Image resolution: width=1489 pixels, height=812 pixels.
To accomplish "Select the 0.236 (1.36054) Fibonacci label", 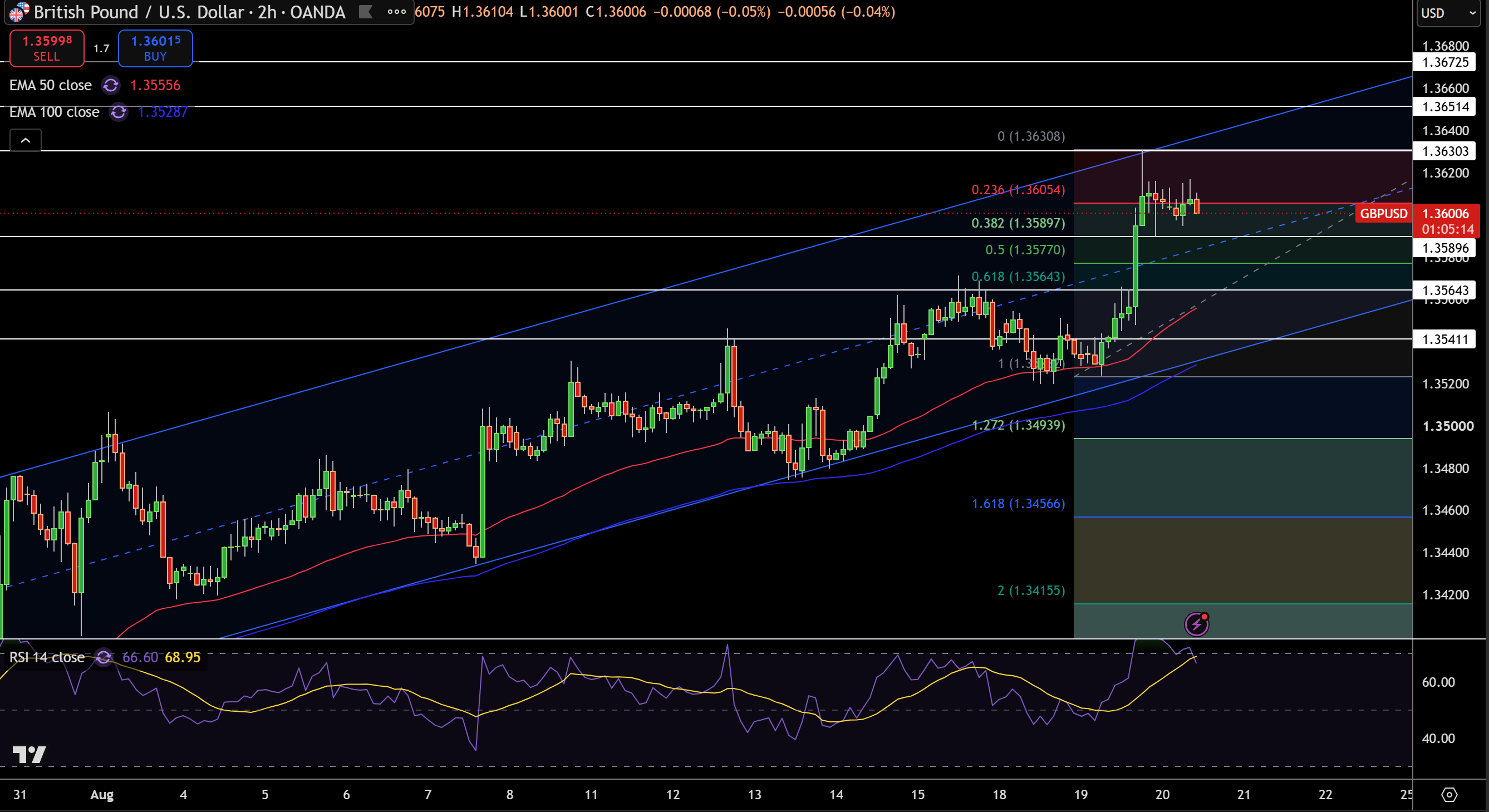I will click(x=1018, y=190).
